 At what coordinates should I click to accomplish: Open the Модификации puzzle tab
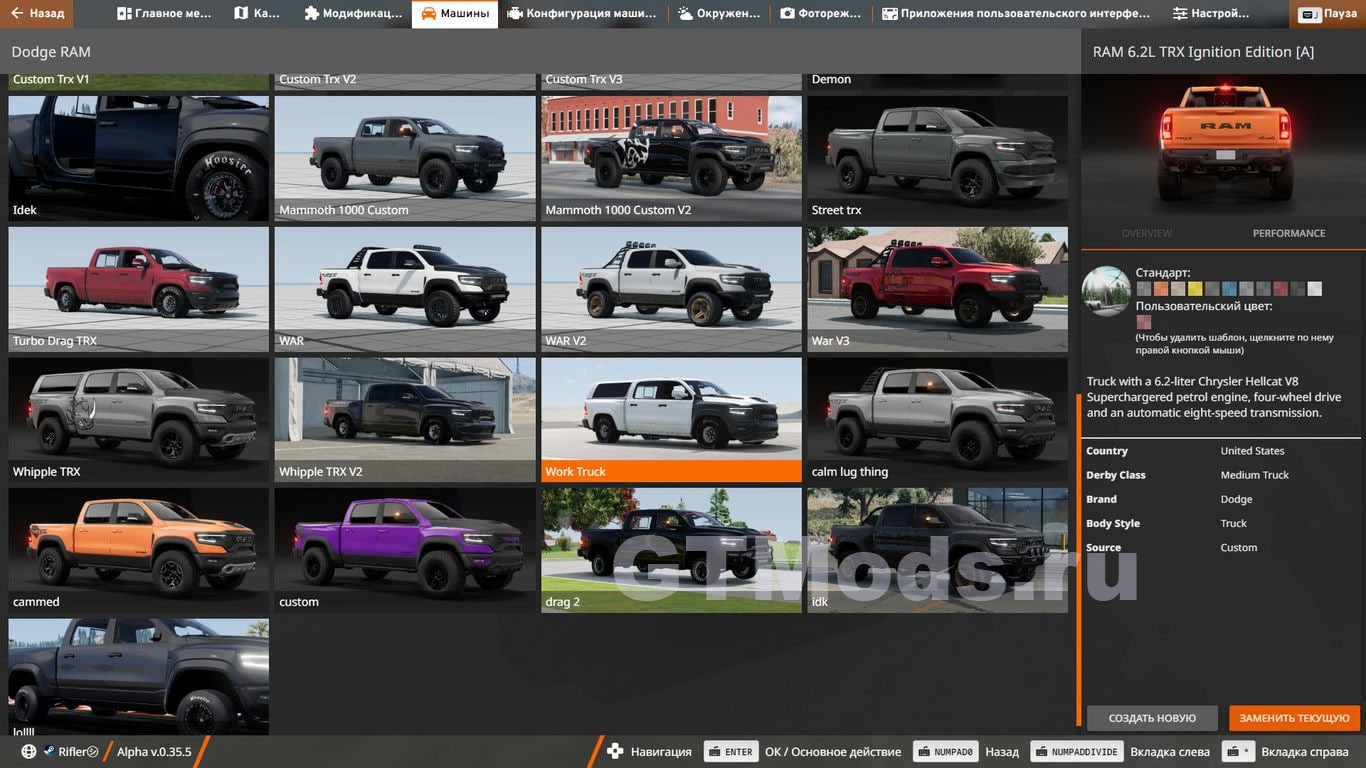pyautogui.click(x=353, y=14)
